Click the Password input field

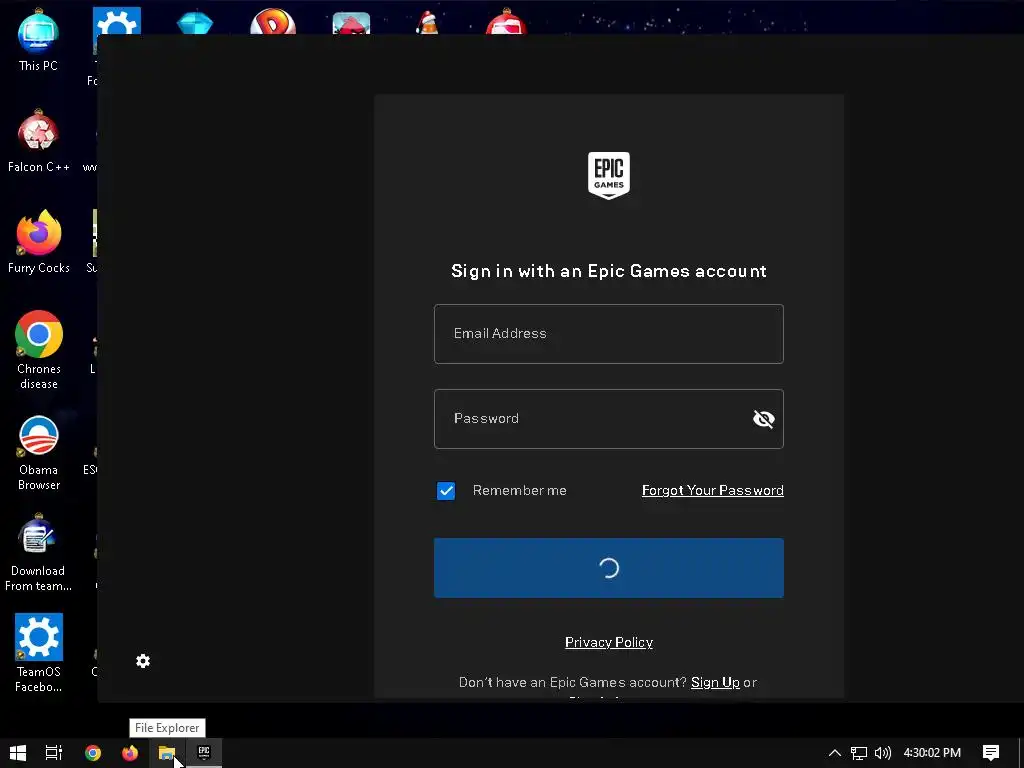point(609,419)
